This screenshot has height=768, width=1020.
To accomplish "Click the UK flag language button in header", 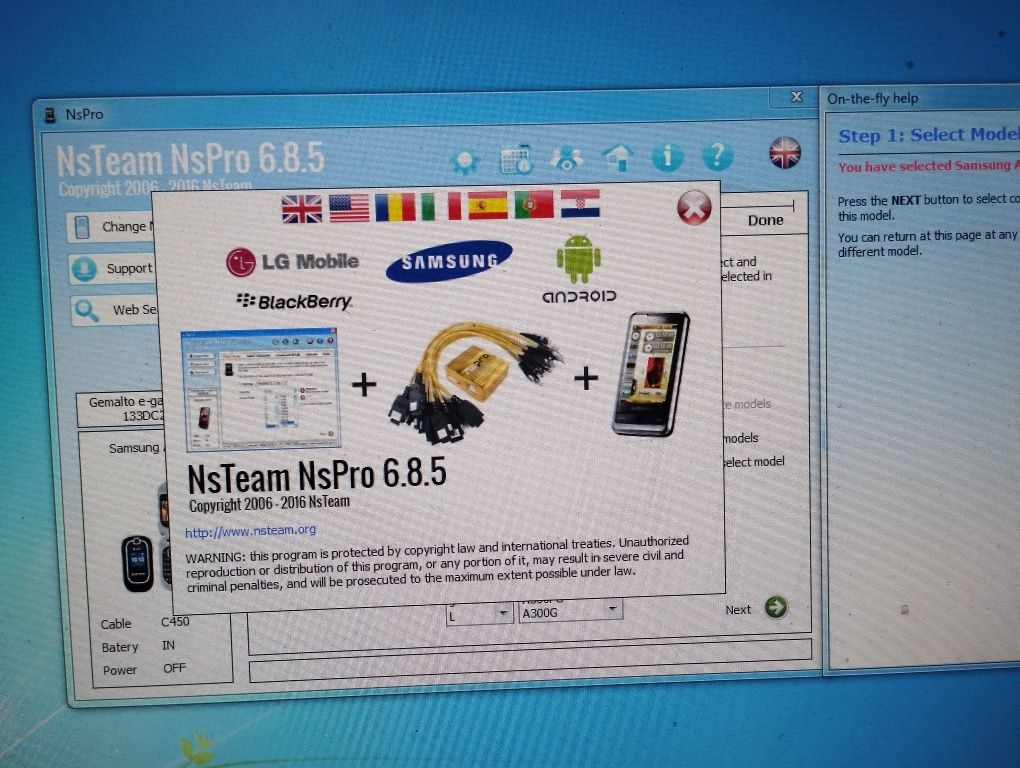I will coord(785,153).
